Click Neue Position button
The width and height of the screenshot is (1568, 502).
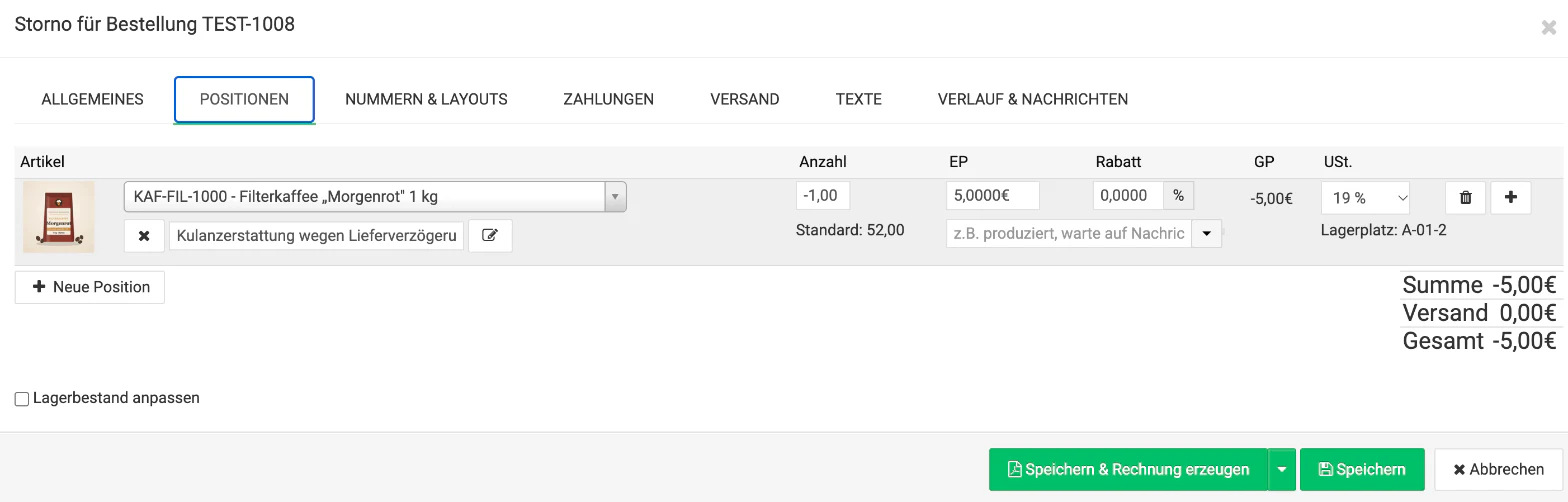coord(90,287)
